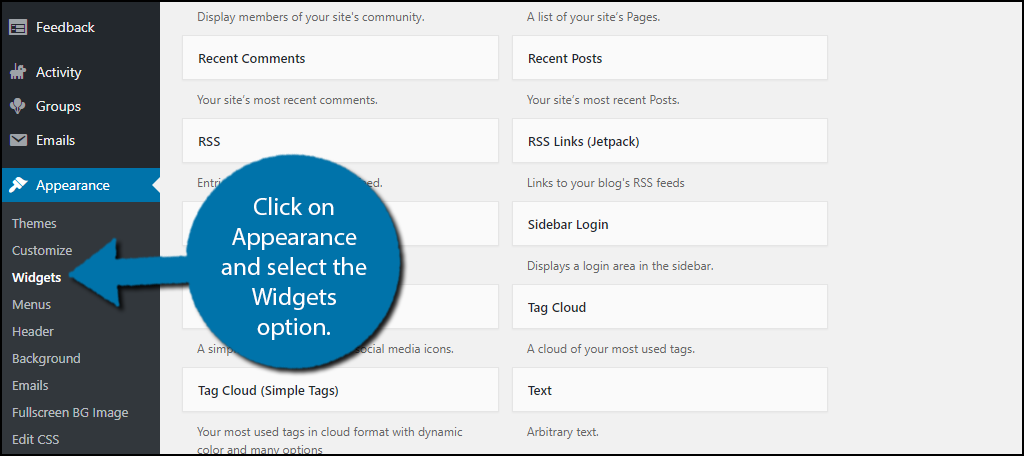Click 'A cloud of your most used tags.' text
This screenshot has height=456, width=1024.
[611, 350]
